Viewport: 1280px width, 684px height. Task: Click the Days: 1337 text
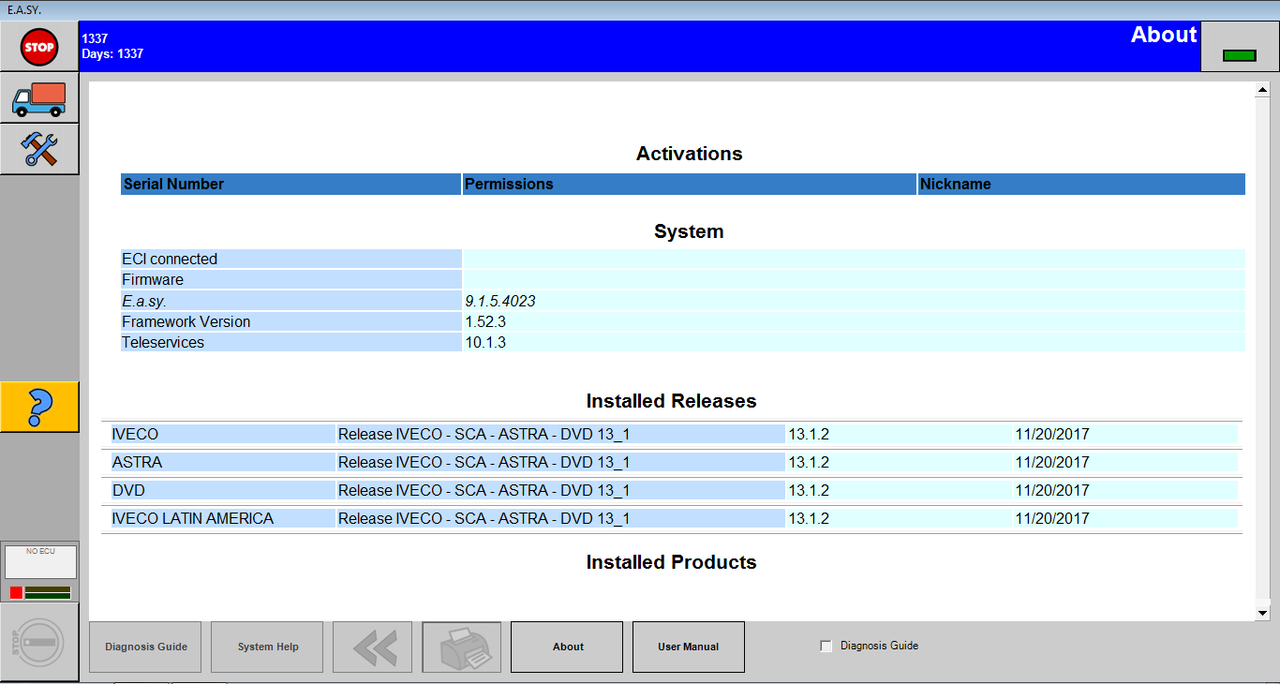(x=112, y=54)
